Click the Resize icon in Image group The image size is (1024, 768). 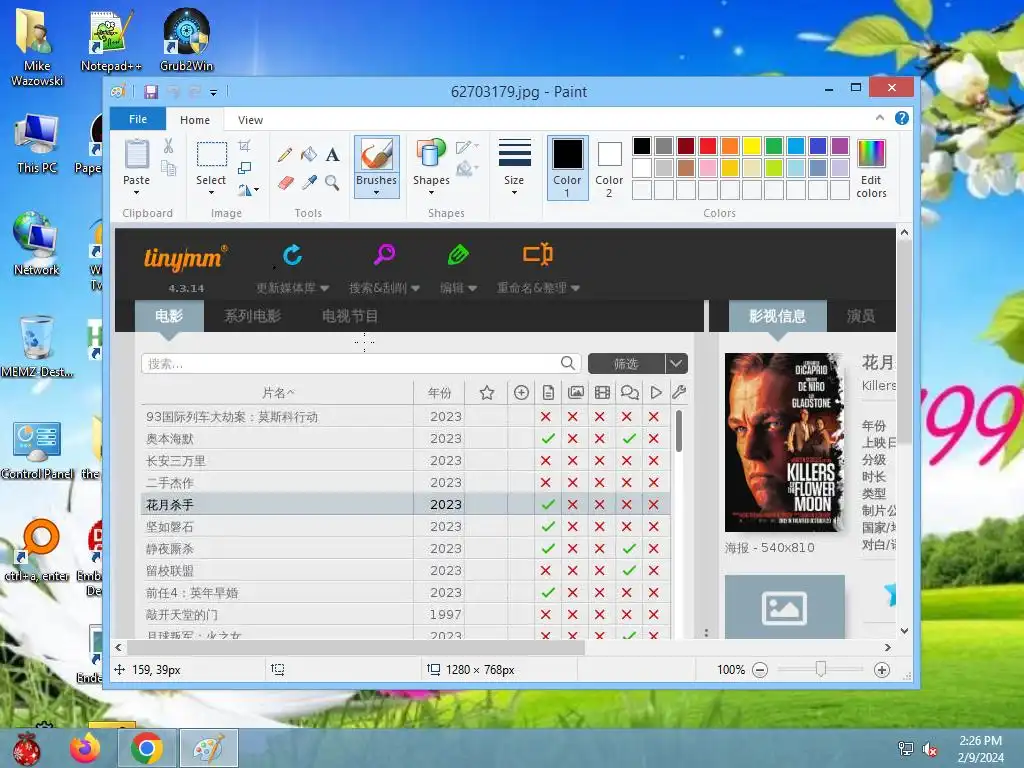[244, 168]
